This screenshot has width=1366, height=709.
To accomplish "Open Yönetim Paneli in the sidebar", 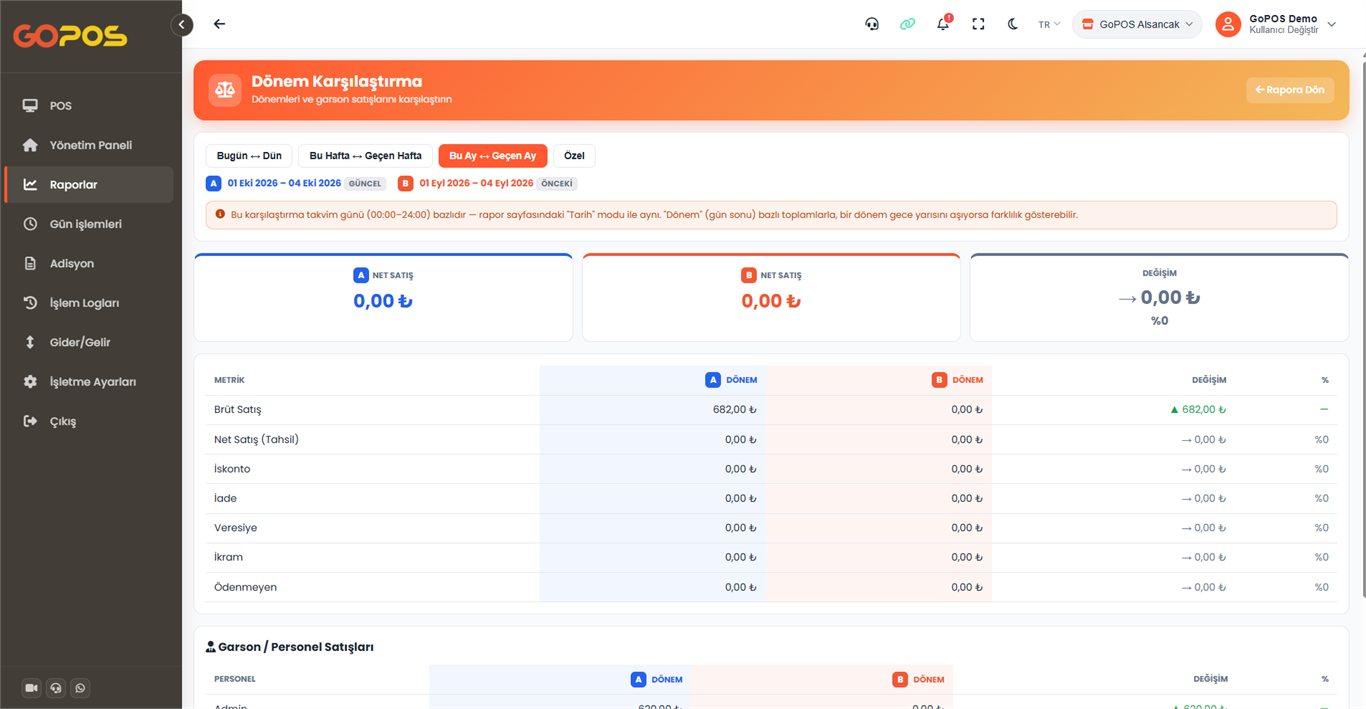I will click(88, 145).
